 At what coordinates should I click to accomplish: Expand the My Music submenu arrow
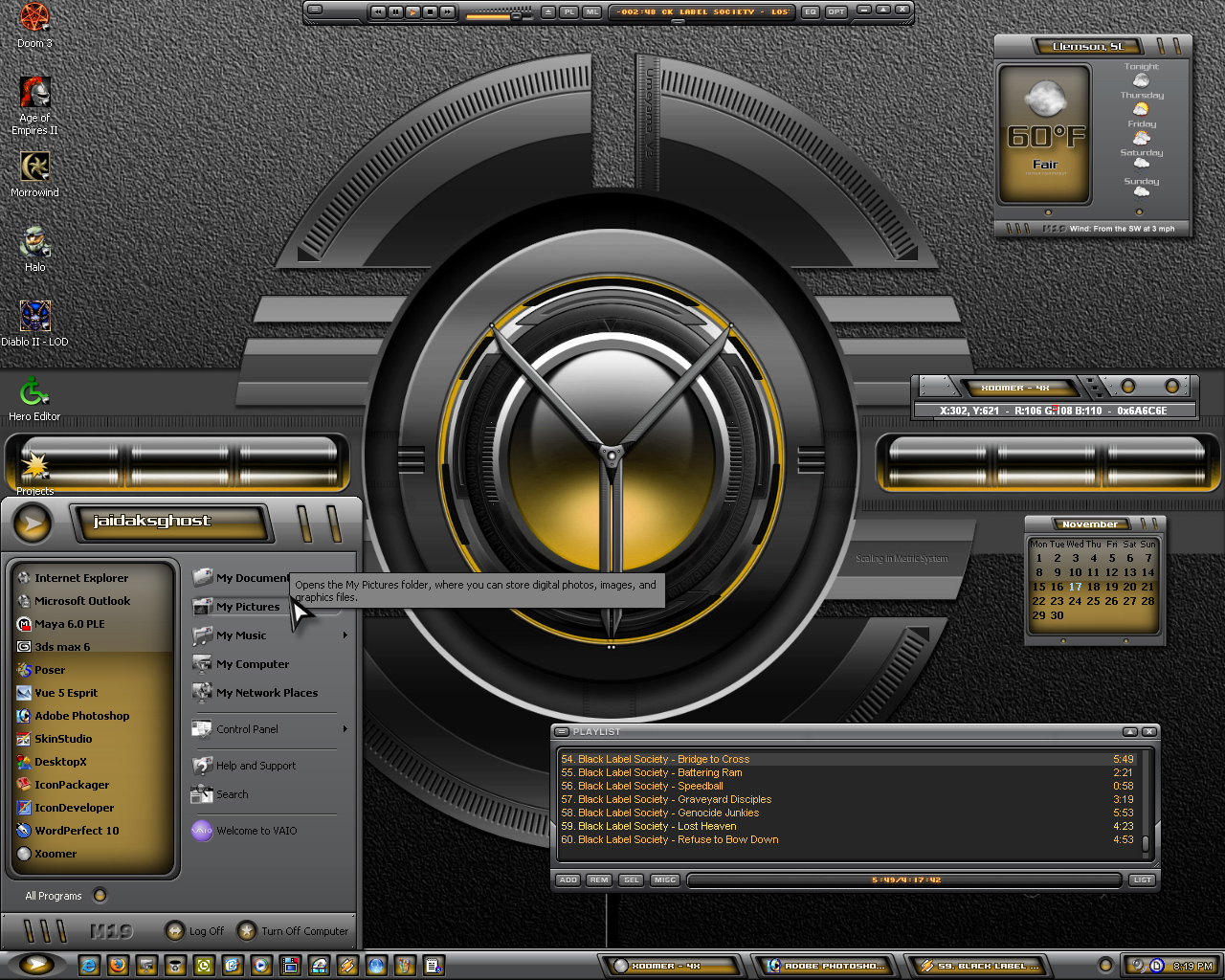(345, 635)
